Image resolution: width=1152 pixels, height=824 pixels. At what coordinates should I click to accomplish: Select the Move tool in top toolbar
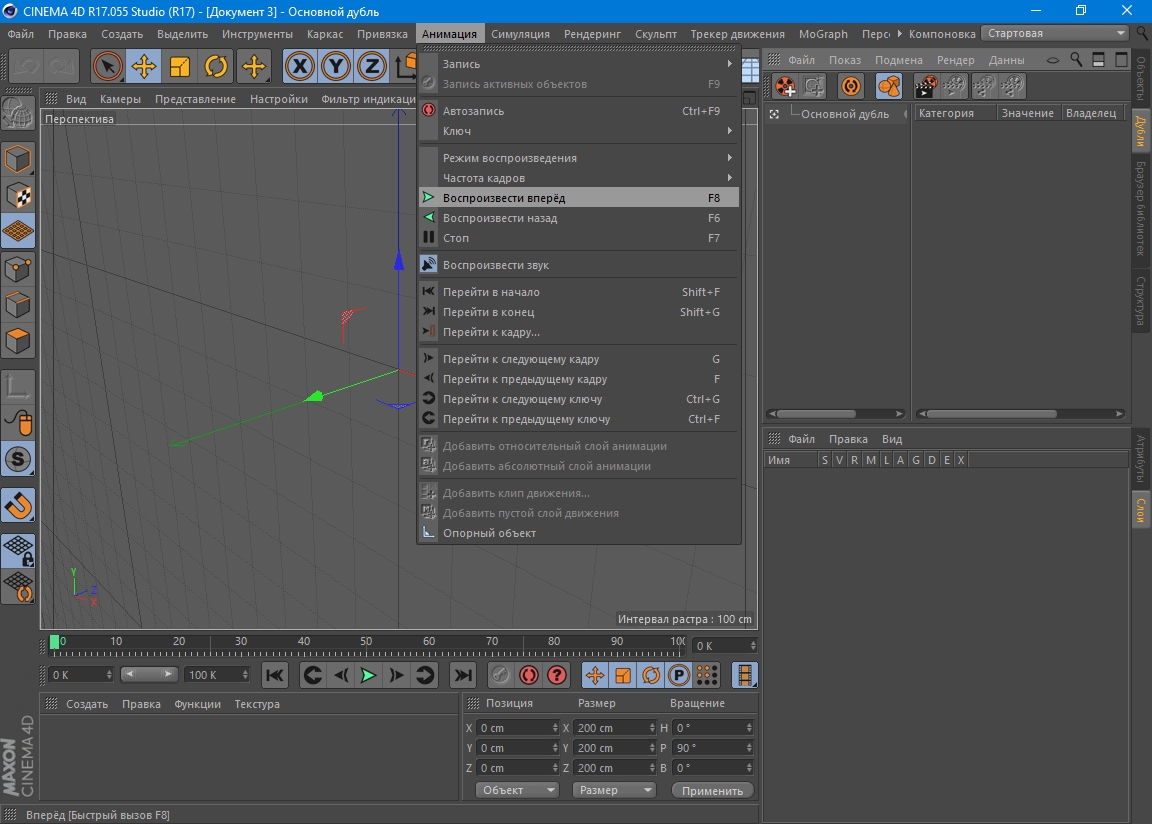tap(144, 67)
